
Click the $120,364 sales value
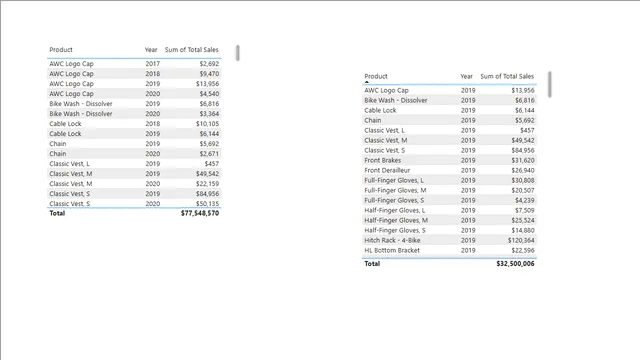tap(521, 240)
